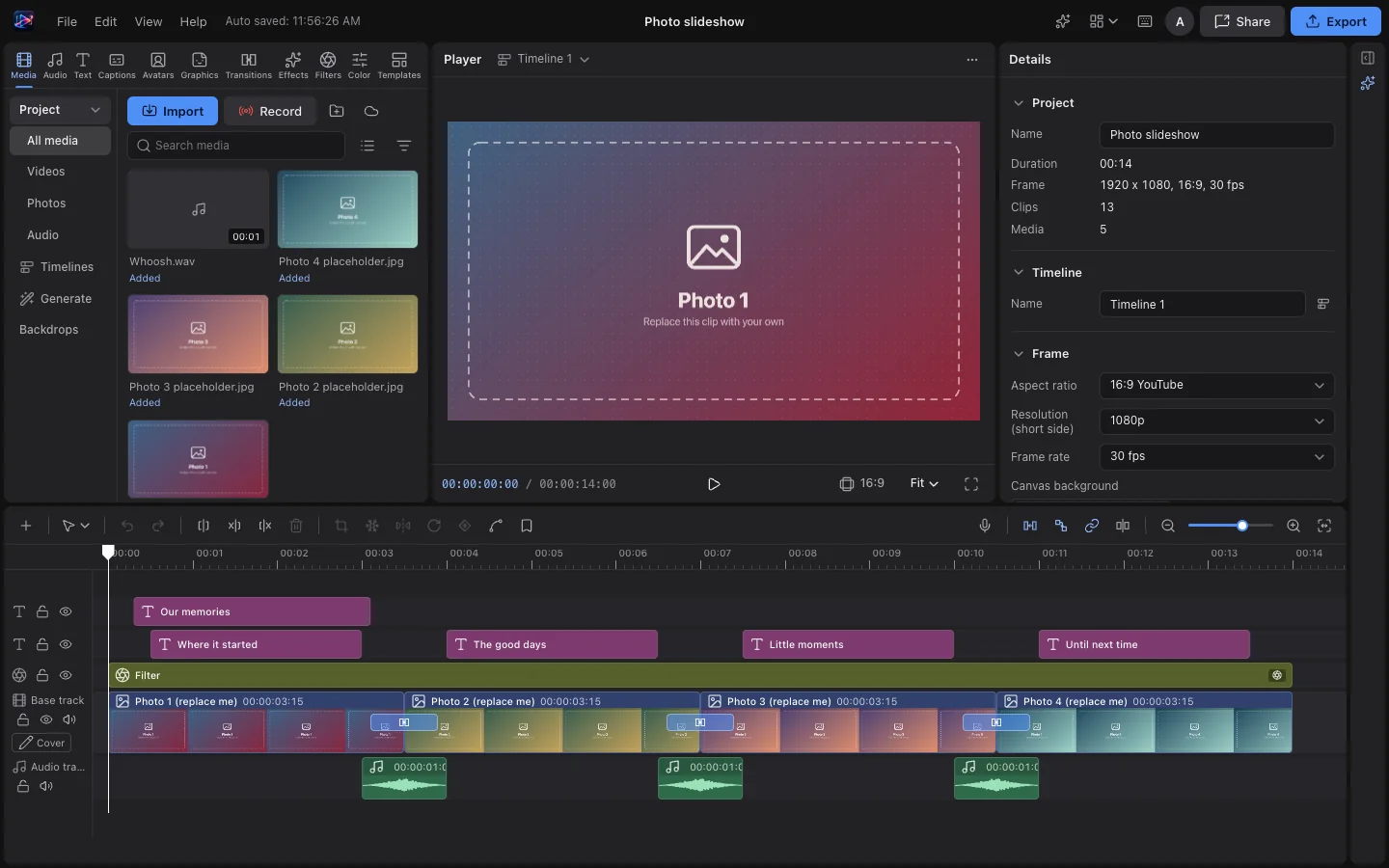Click the crop tool in timeline toolbar
The width and height of the screenshot is (1389, 868).
[340, 526]
